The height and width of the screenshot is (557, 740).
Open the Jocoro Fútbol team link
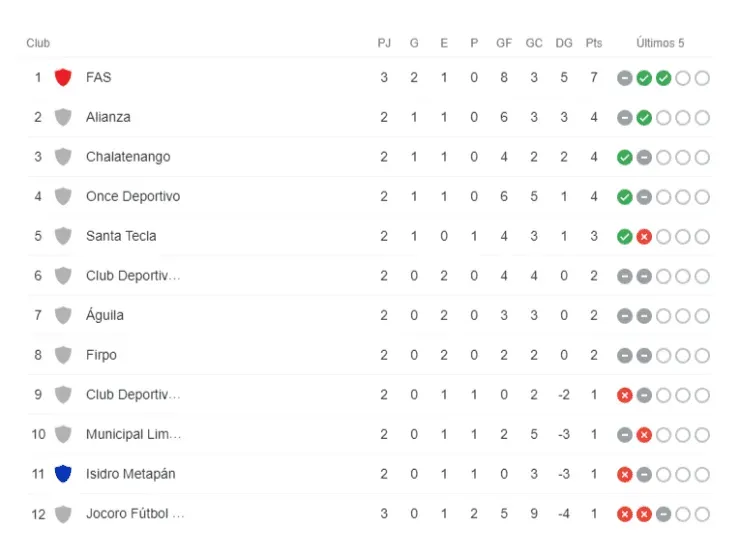[135, 514]
